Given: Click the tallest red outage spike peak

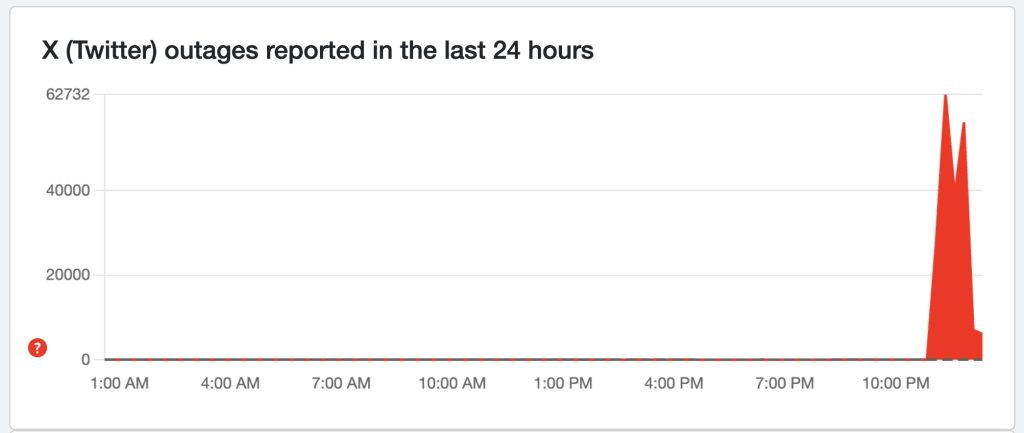Looking at the screenshot, I should 945,100.
